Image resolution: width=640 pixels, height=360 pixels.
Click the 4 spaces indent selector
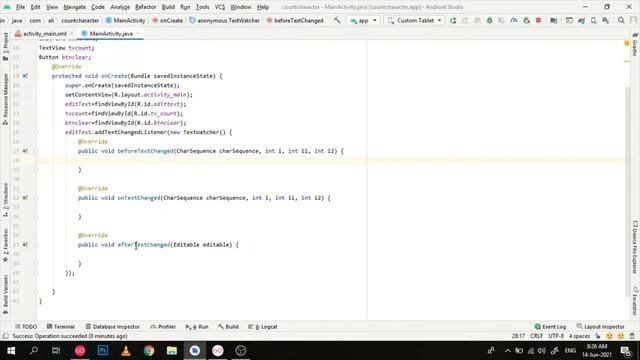[580, 336]
